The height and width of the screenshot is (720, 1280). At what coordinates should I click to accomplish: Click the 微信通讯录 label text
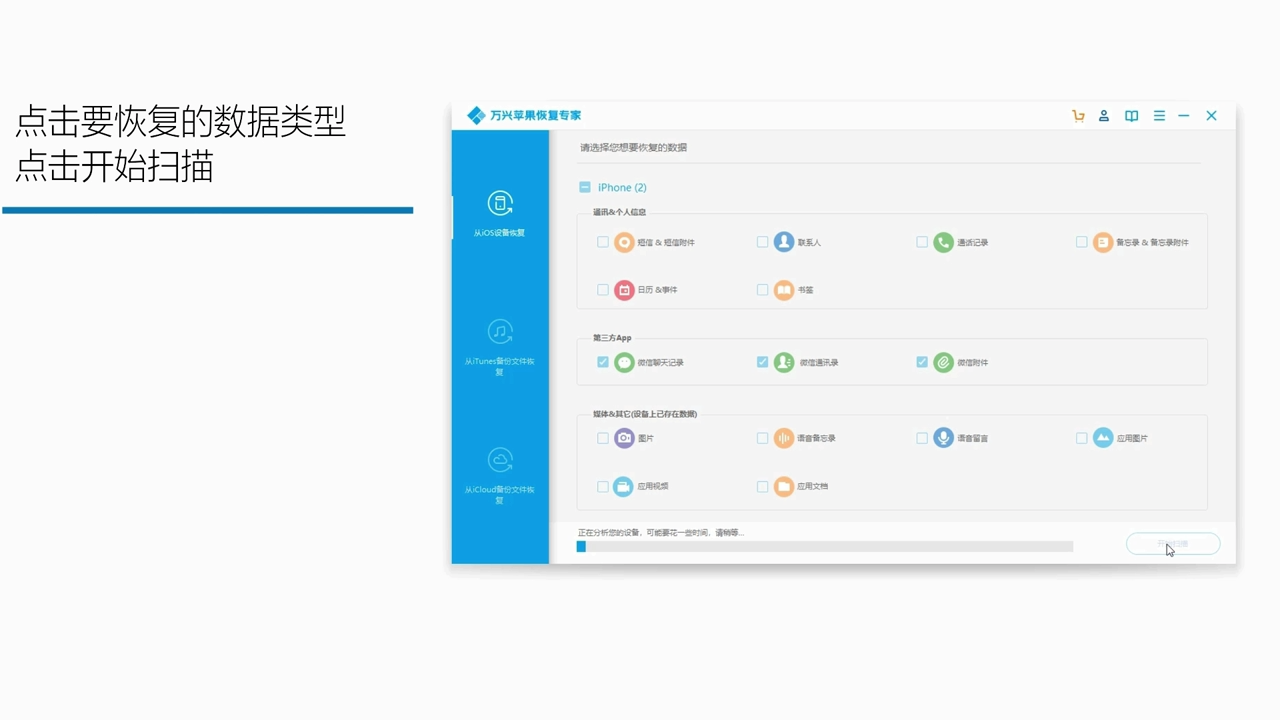coord(819,363)
